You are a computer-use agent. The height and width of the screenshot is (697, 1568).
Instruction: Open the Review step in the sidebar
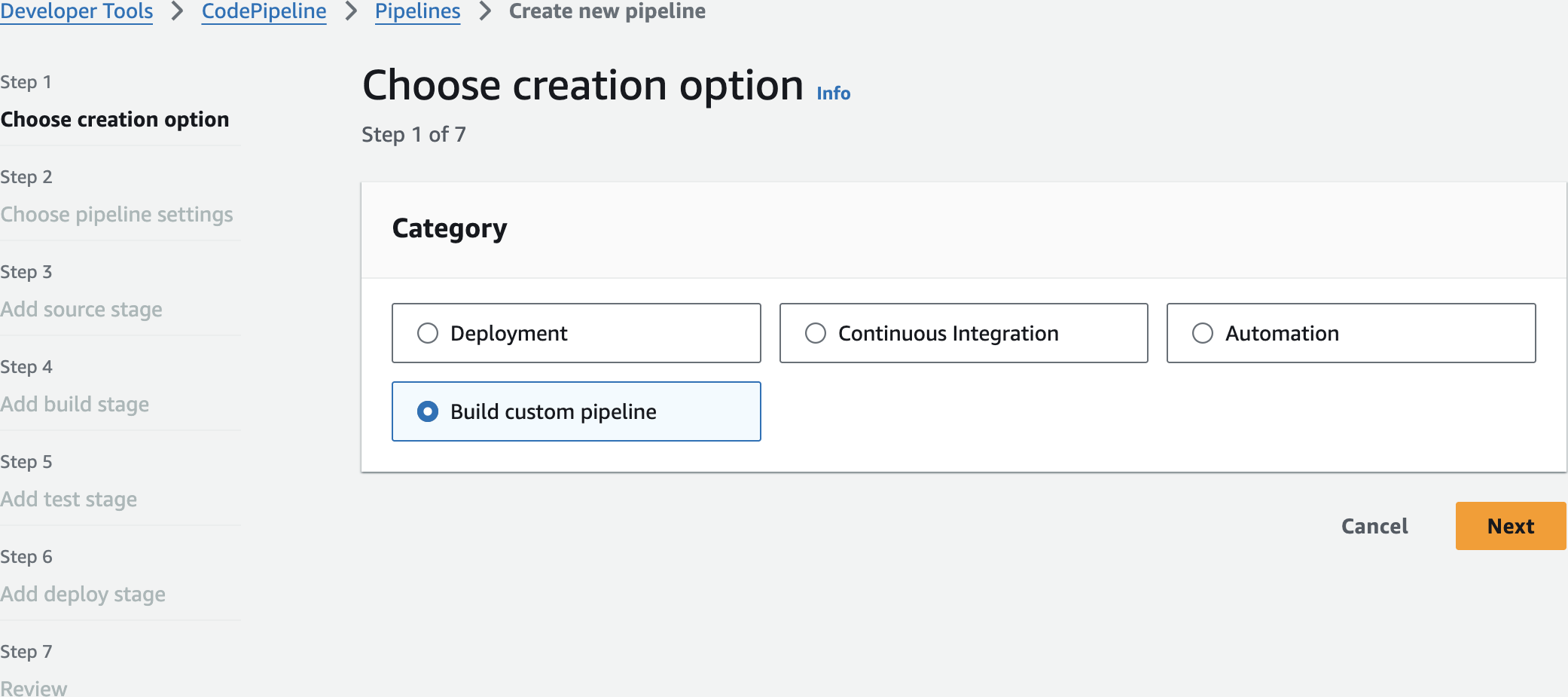point(34,687)
